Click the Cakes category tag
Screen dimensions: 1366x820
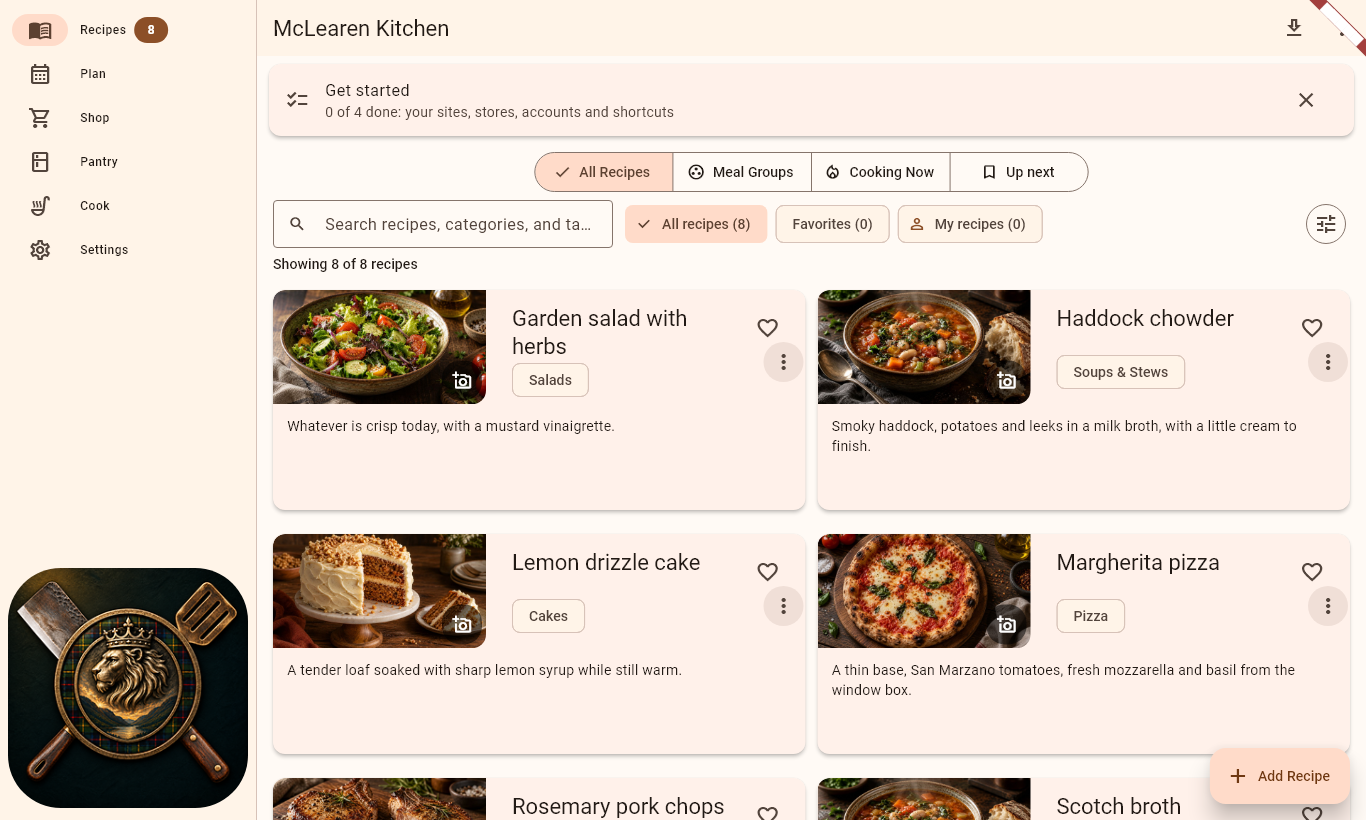coord(548,616)
